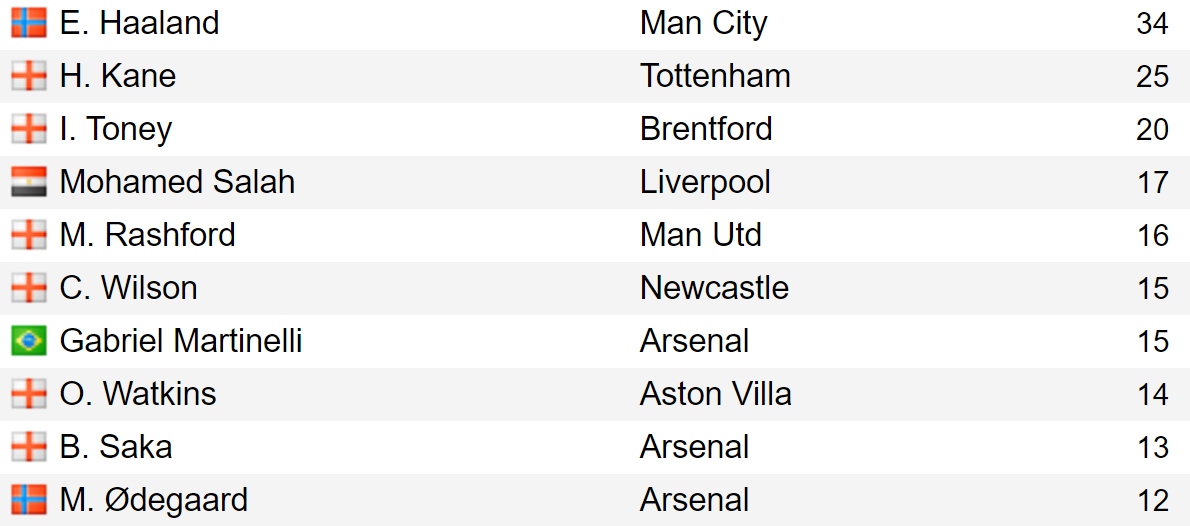1190x526 pixels.
Task: Open Gabriel Martinelli player name
Action: coord(181,341)
